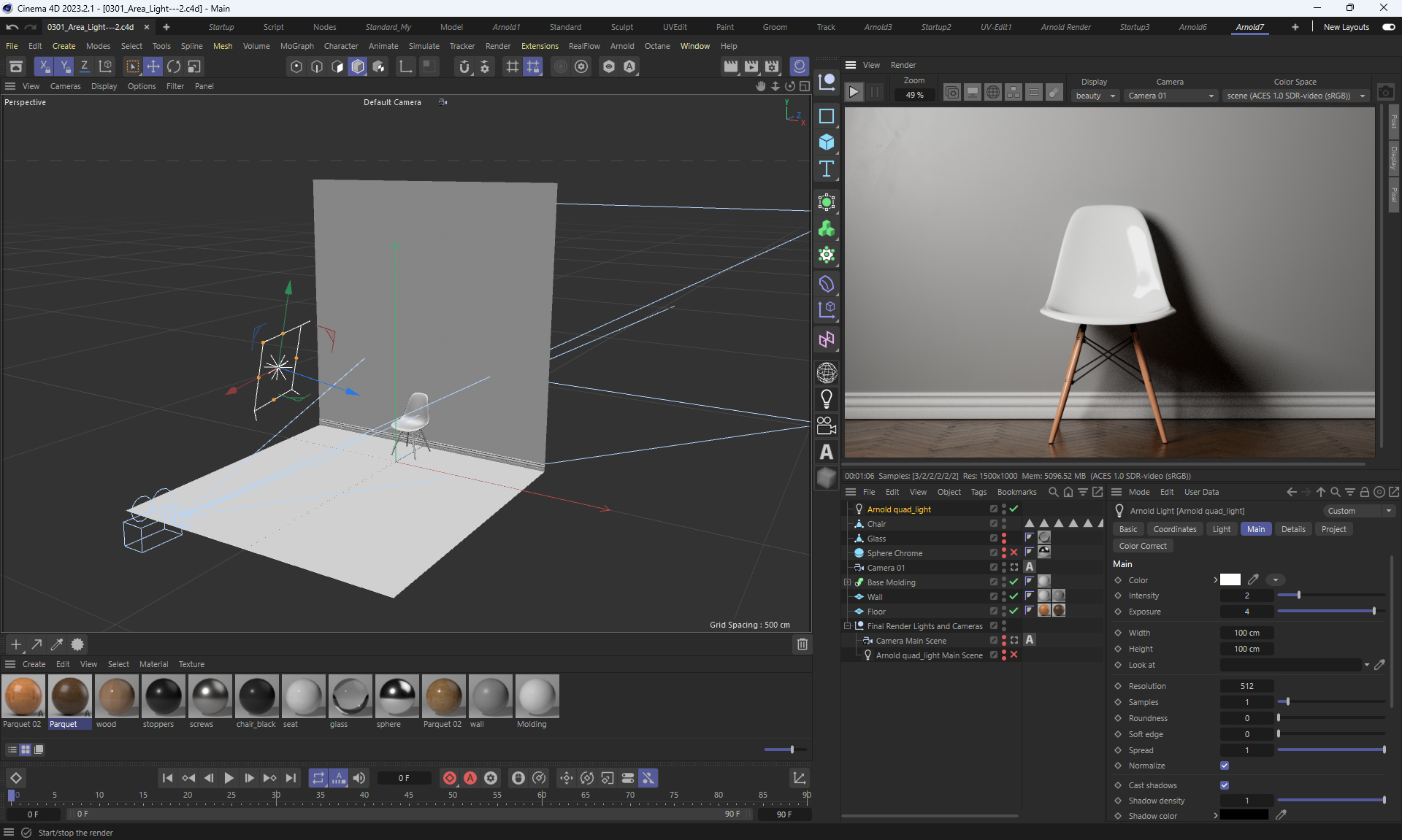Click the Light object icon in the side palette
Image resolution: width=1402 pixels, height=840 pixels.
[826, 399]
